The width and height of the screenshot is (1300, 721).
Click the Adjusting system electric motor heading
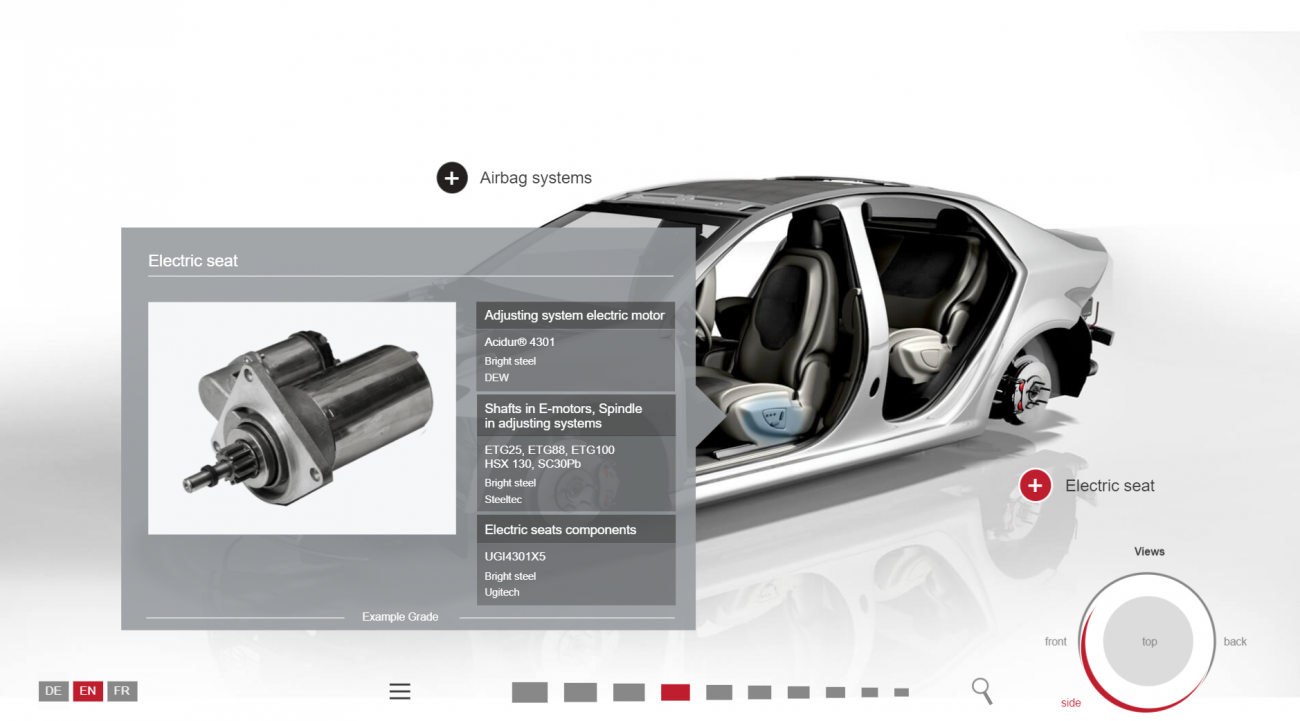pos(575,315)
